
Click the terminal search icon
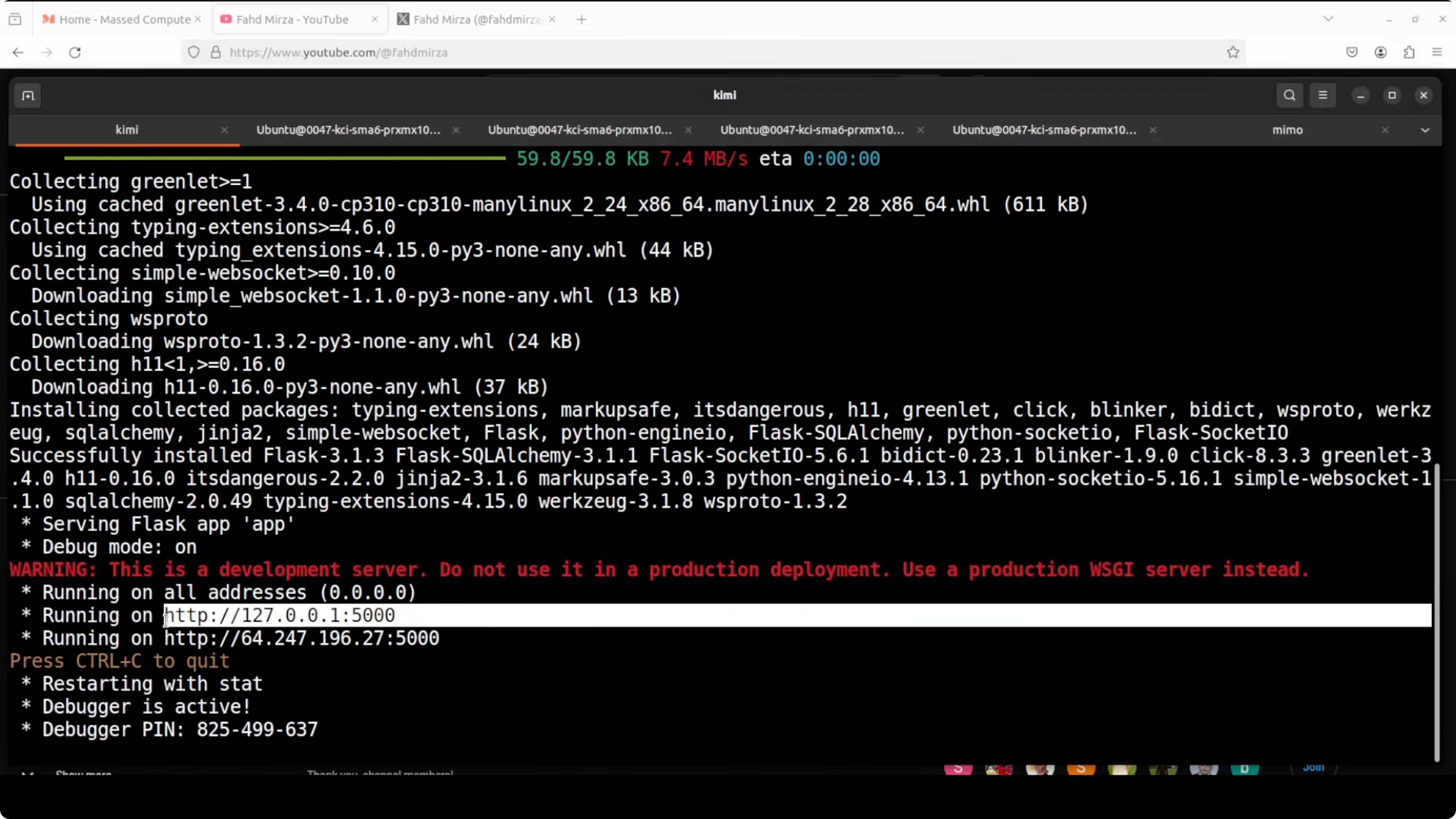(1289, 95)
